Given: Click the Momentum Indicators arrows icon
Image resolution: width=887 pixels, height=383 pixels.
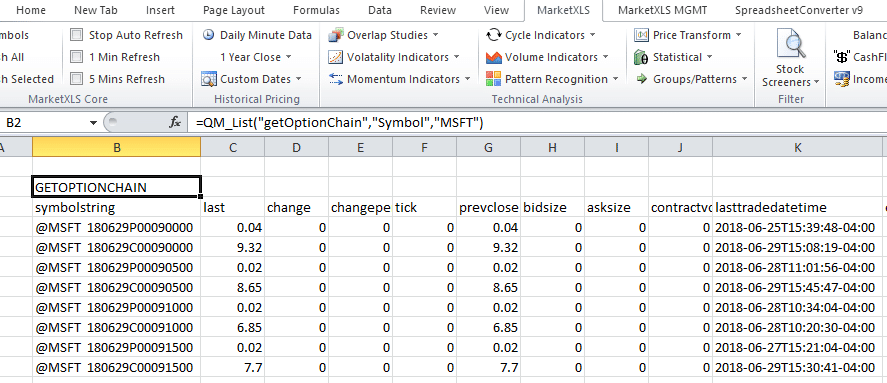Looking at the screenshot, I should click(335, 79).
